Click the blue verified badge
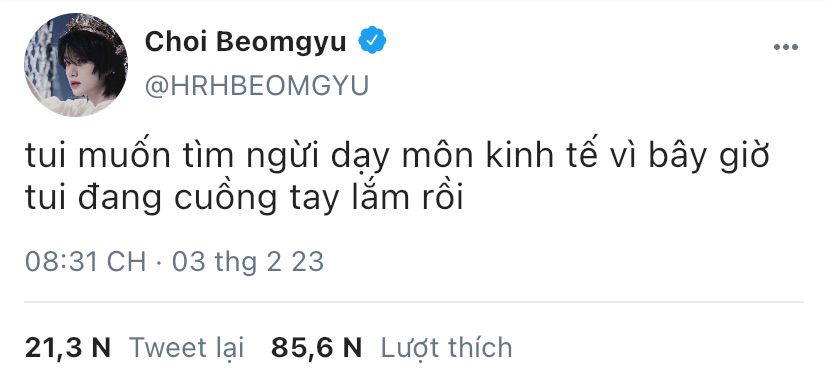This screenshot has height=386, width=828. point(372,41)
